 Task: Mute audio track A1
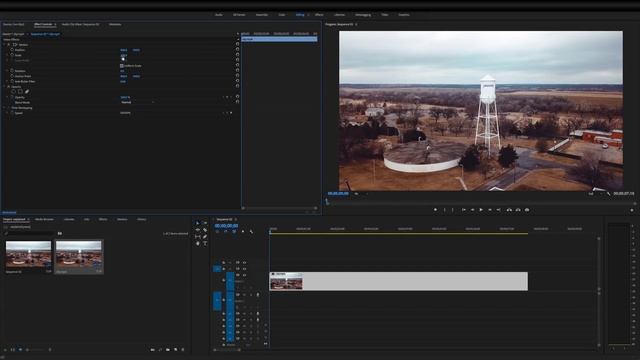click(244, 295)
